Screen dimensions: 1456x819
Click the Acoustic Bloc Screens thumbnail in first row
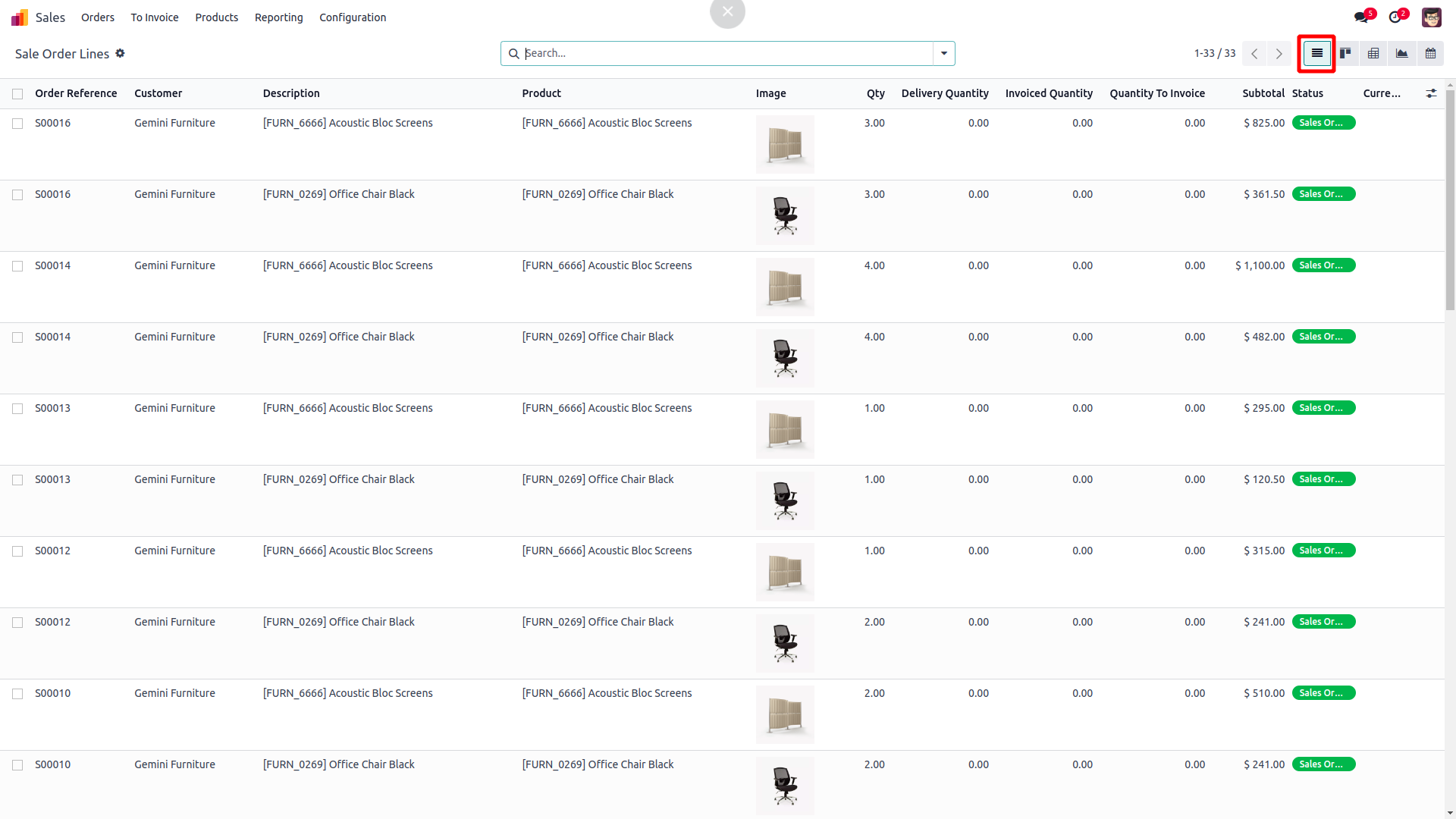coord(785,144)
